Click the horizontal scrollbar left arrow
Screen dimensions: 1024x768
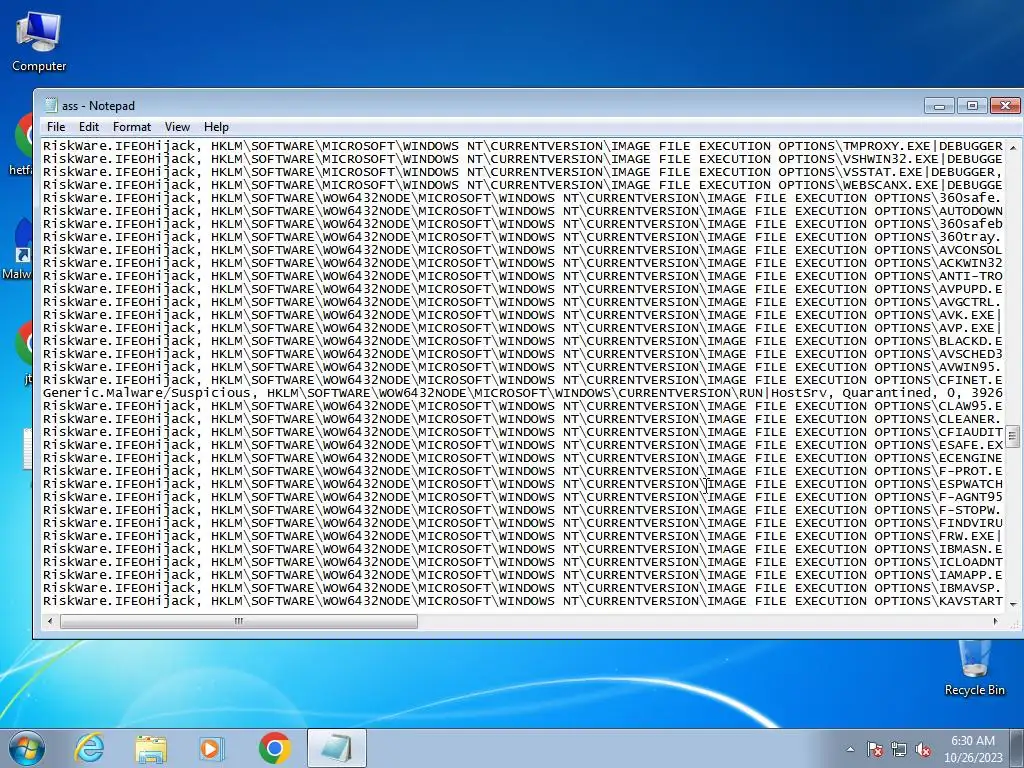point(50,621)
